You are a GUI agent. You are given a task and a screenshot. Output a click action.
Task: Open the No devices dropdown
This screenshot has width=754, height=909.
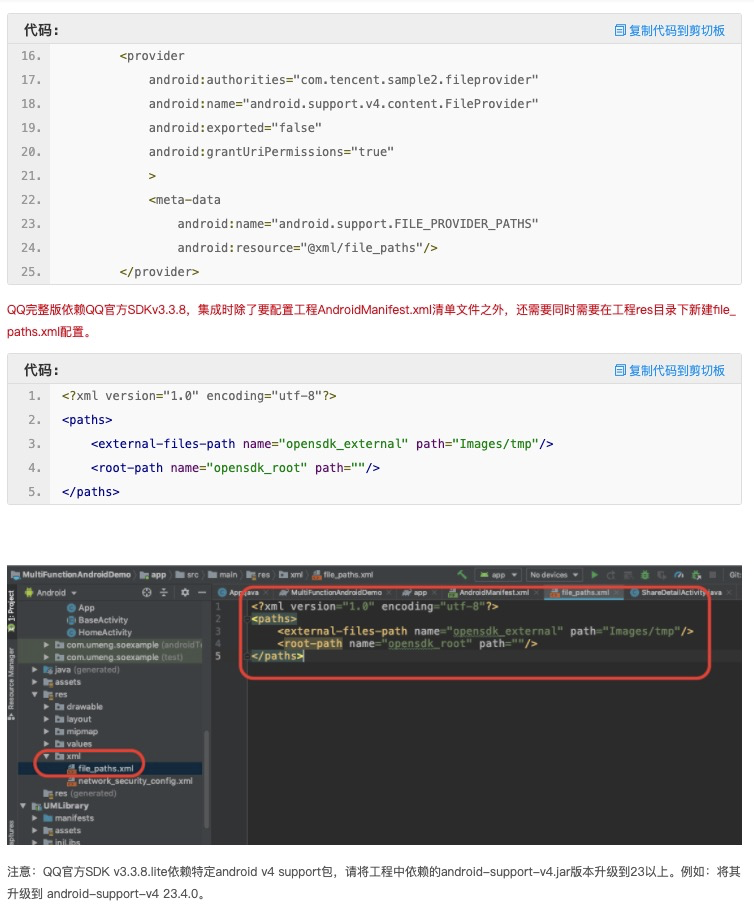tap(554, 575)
